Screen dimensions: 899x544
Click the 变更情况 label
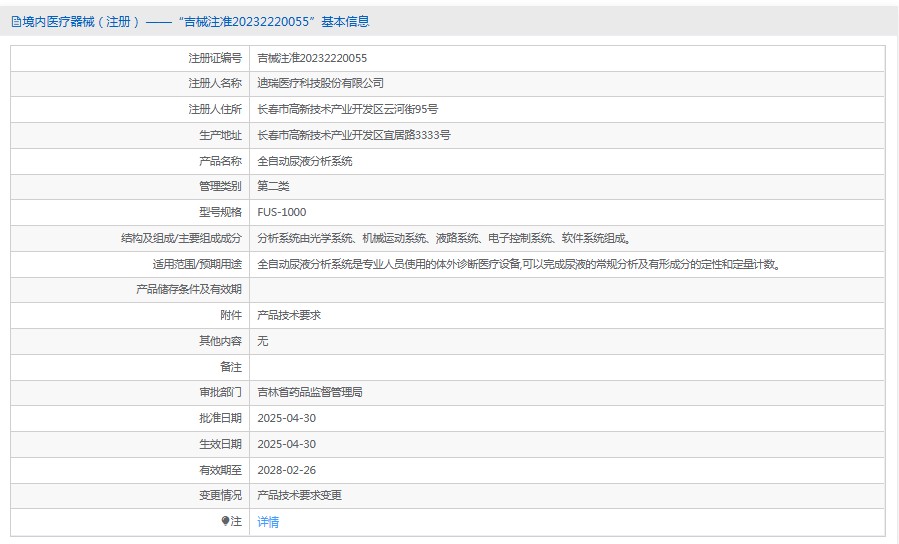220,495
